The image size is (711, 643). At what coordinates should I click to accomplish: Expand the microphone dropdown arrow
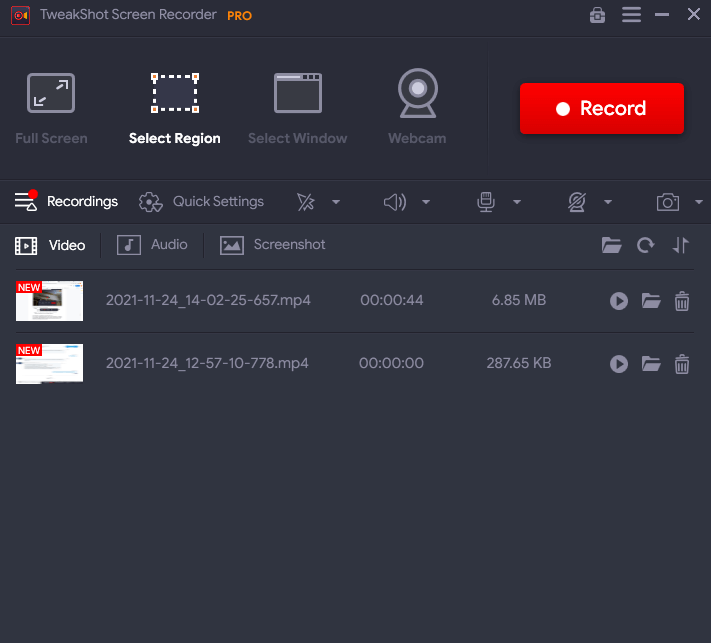click(x=517, y=202)
